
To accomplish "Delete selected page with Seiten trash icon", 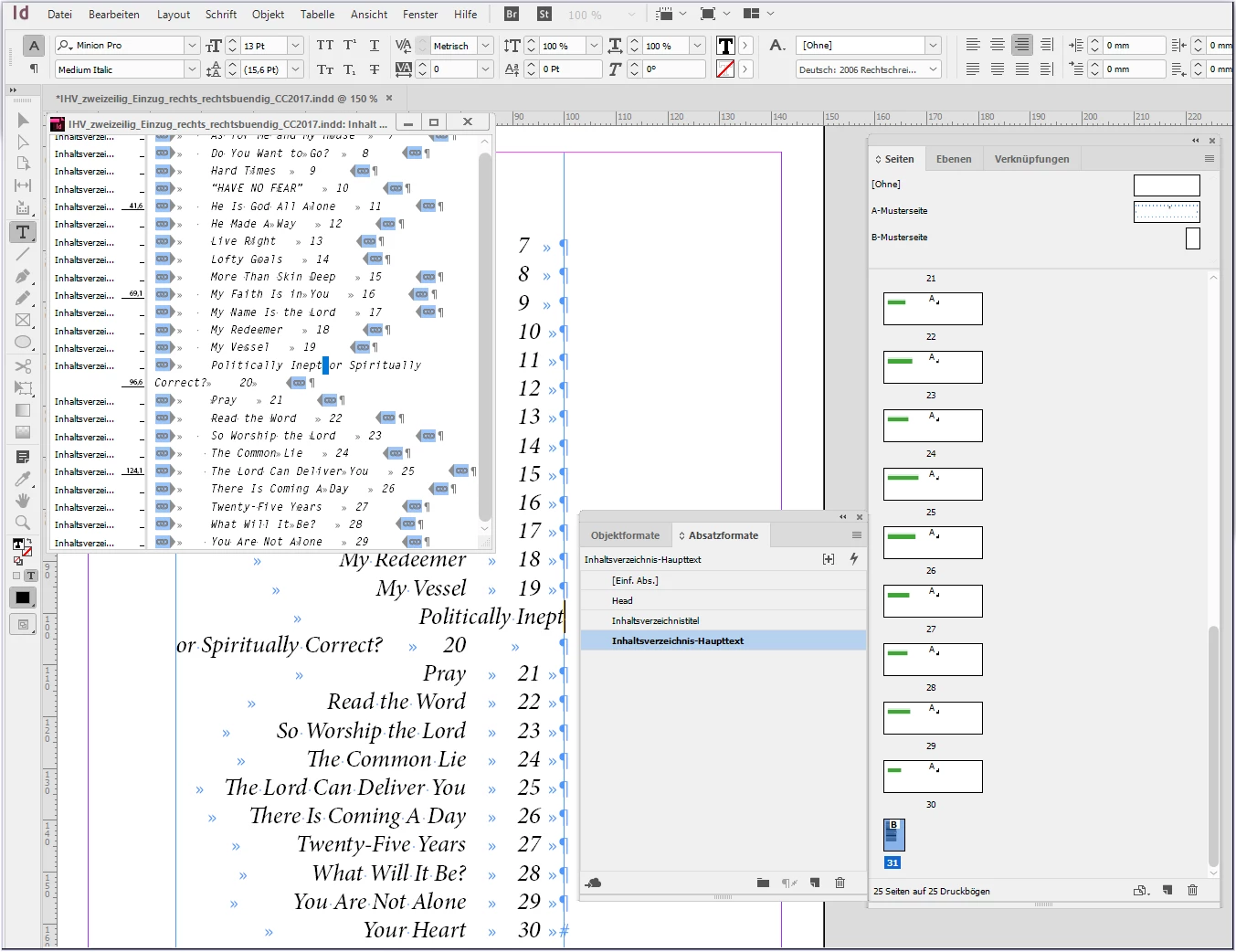I will [x=1192, y=890].
